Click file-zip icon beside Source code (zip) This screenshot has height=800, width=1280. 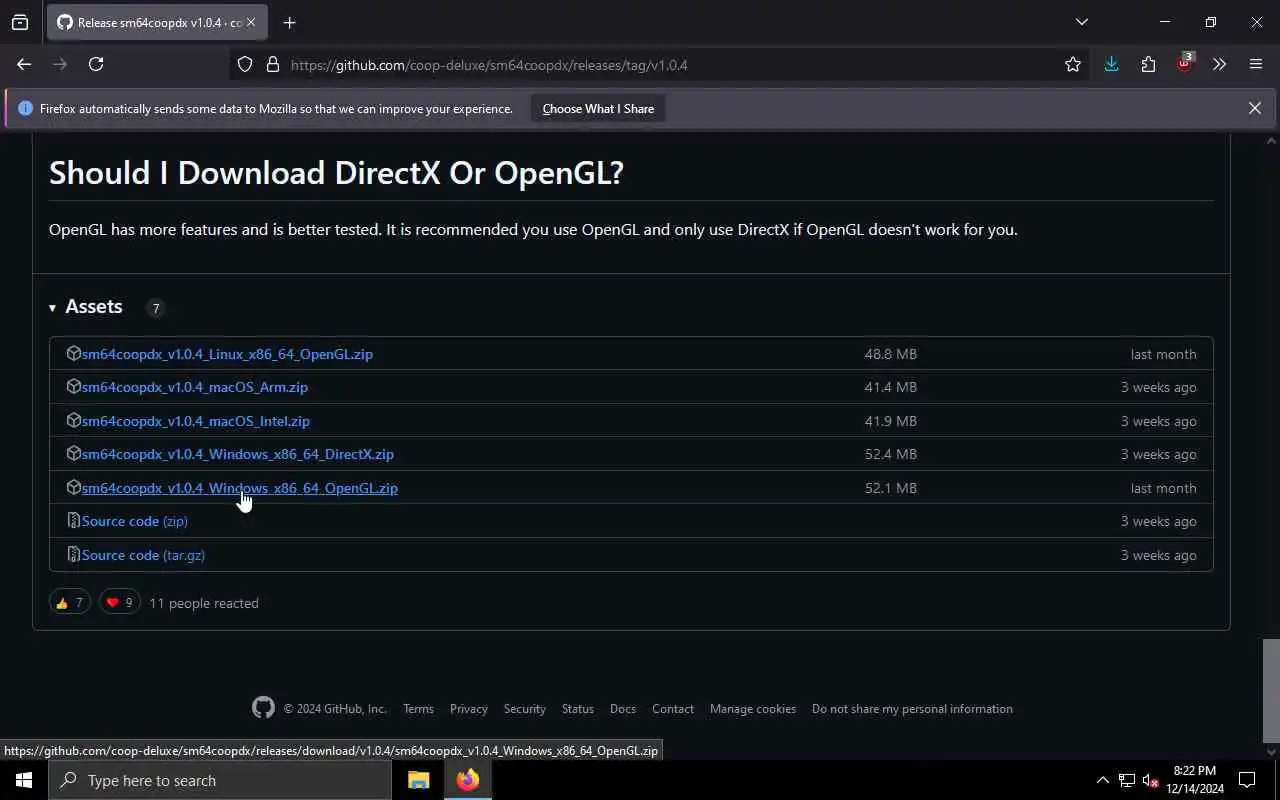(73, 520)
